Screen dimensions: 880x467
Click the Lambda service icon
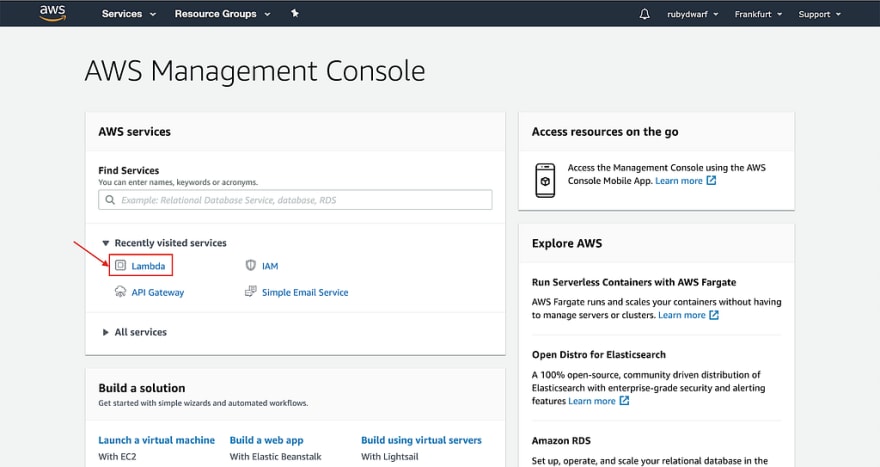120,265
